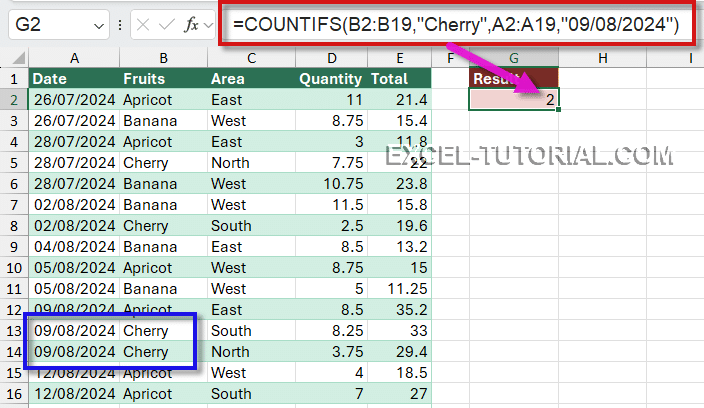Image resolution: width=704 pixels, height=408 pixels.
Task: Select row 9 header
Action: (14, 246)
